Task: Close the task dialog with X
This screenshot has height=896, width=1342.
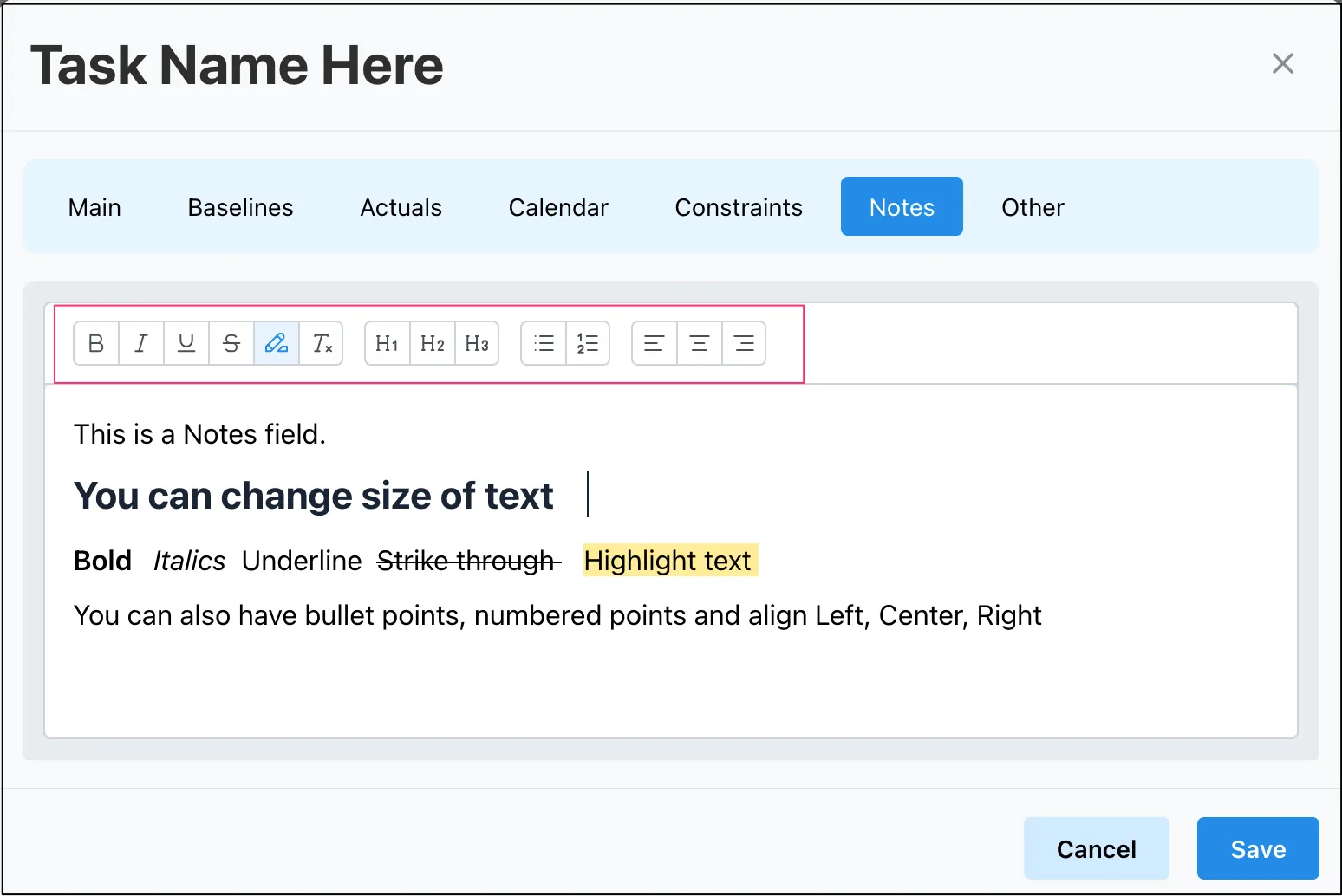Action: tap(1282, 63)
